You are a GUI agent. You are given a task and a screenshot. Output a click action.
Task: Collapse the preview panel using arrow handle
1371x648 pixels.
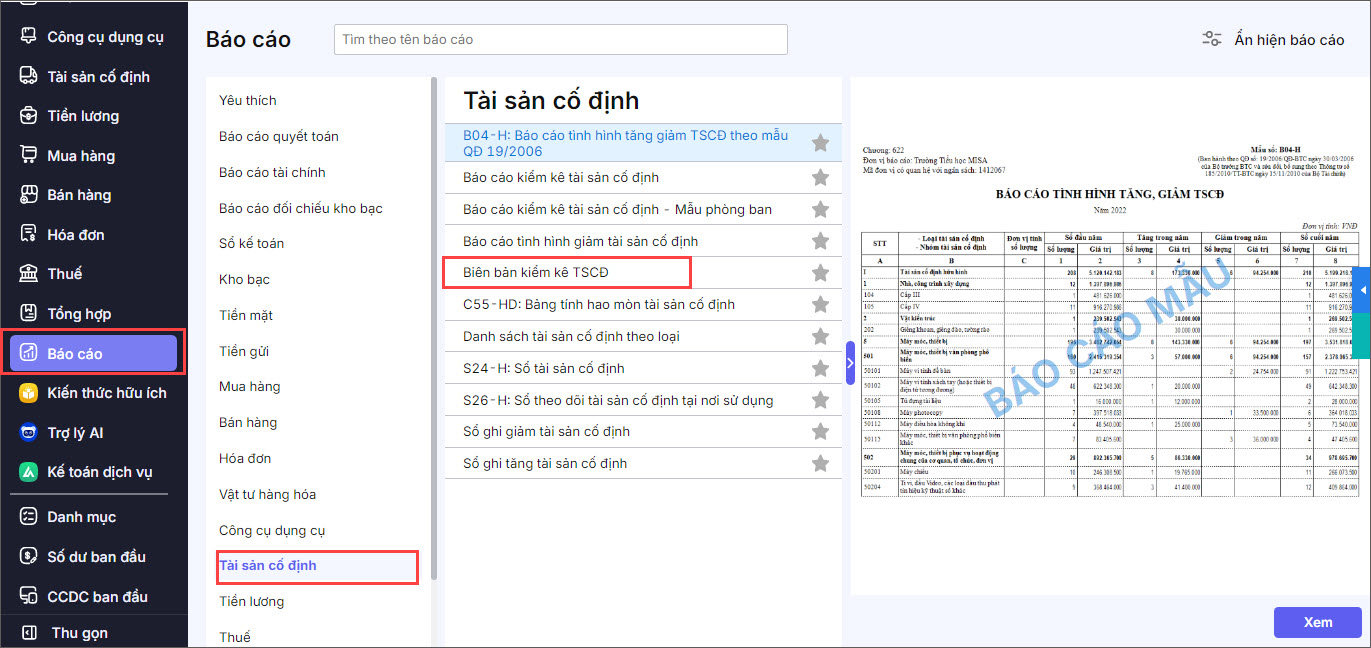[x=850, y=362]
